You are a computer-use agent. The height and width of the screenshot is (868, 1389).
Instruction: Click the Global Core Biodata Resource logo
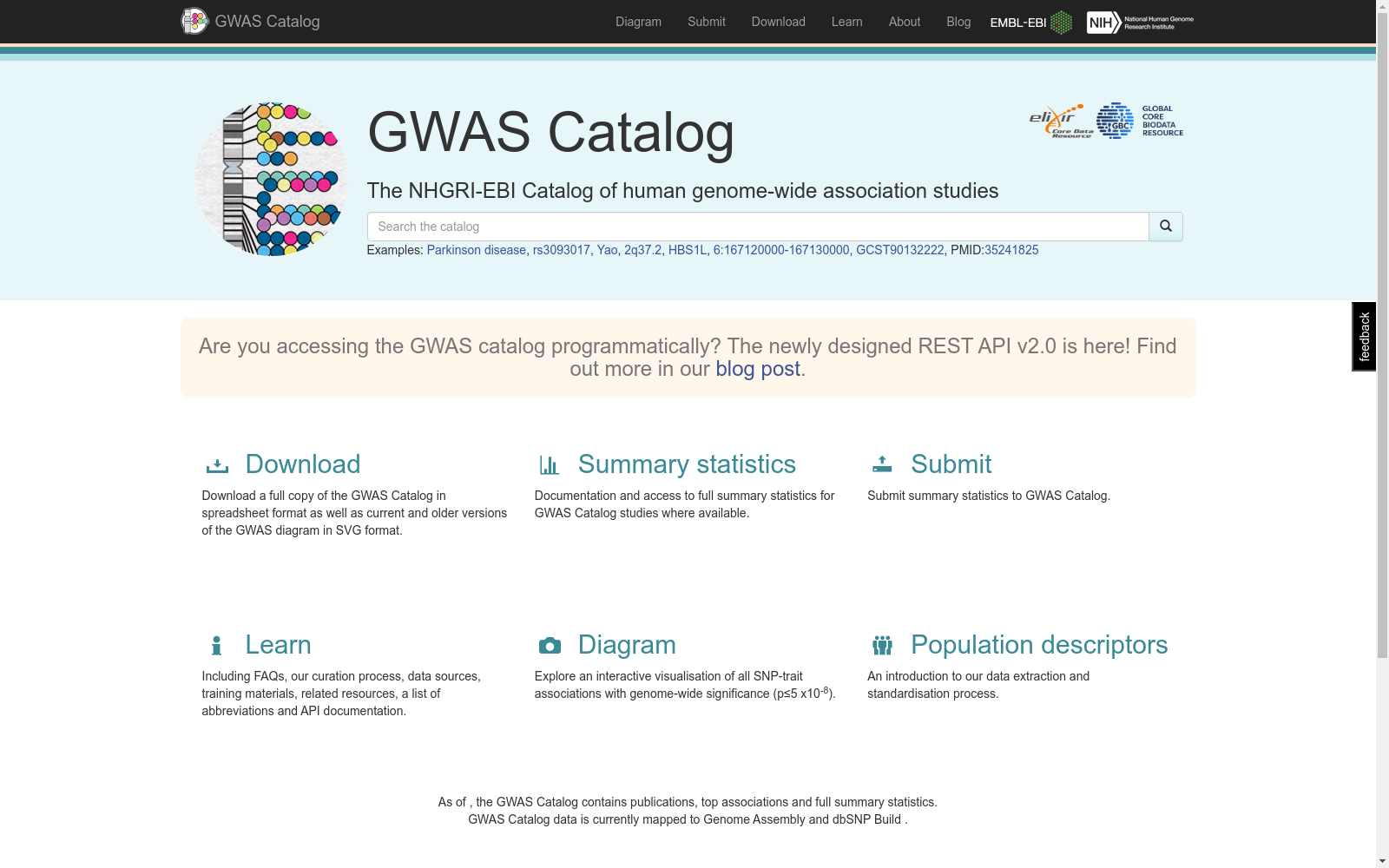(x=1140, y=122)
